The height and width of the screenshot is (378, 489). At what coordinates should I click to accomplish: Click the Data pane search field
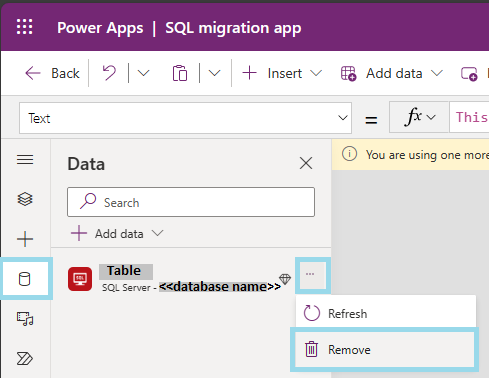(x=191, y=202)
